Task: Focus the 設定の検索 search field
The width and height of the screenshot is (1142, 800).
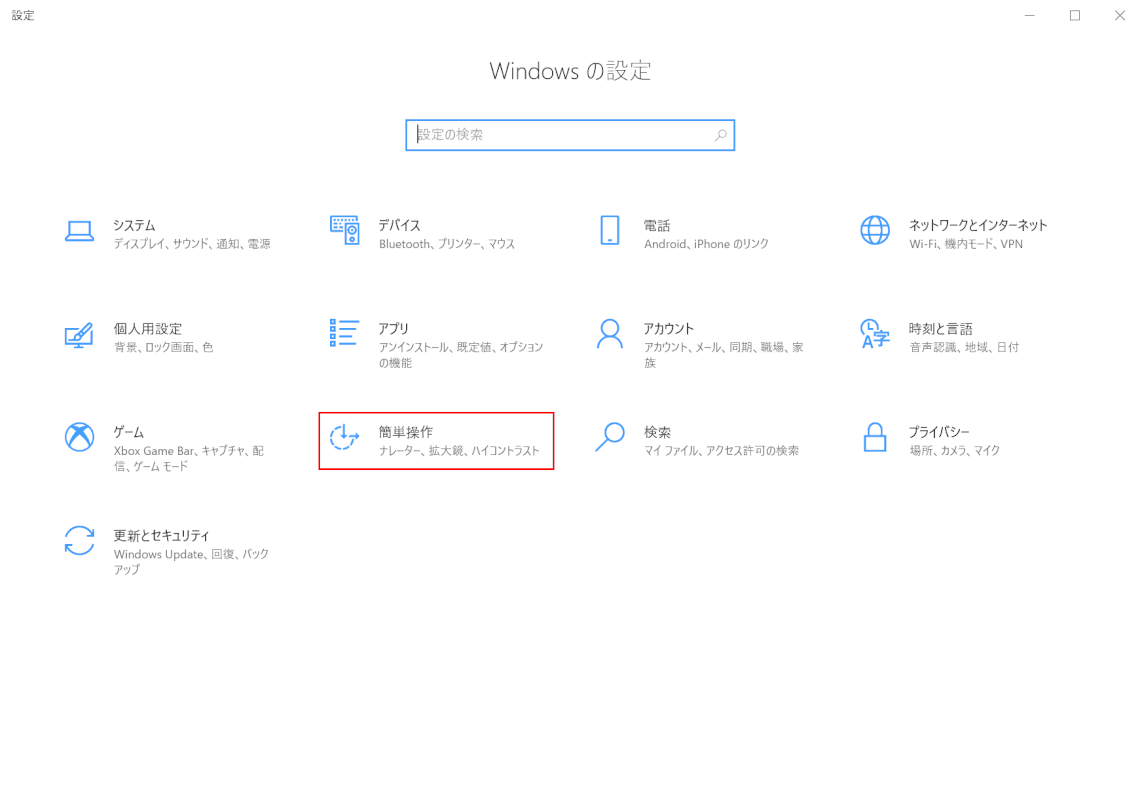Action: (x=570, y=135)
